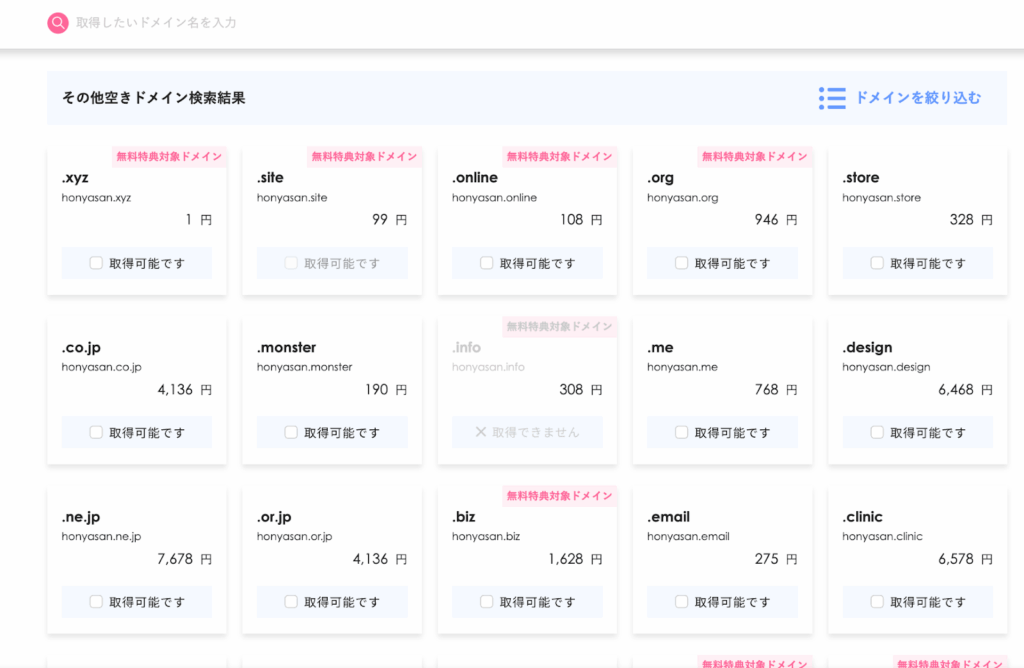Click the filter list icon
1024x668 pixels.
pyautogui.click(x=831, y=98)
